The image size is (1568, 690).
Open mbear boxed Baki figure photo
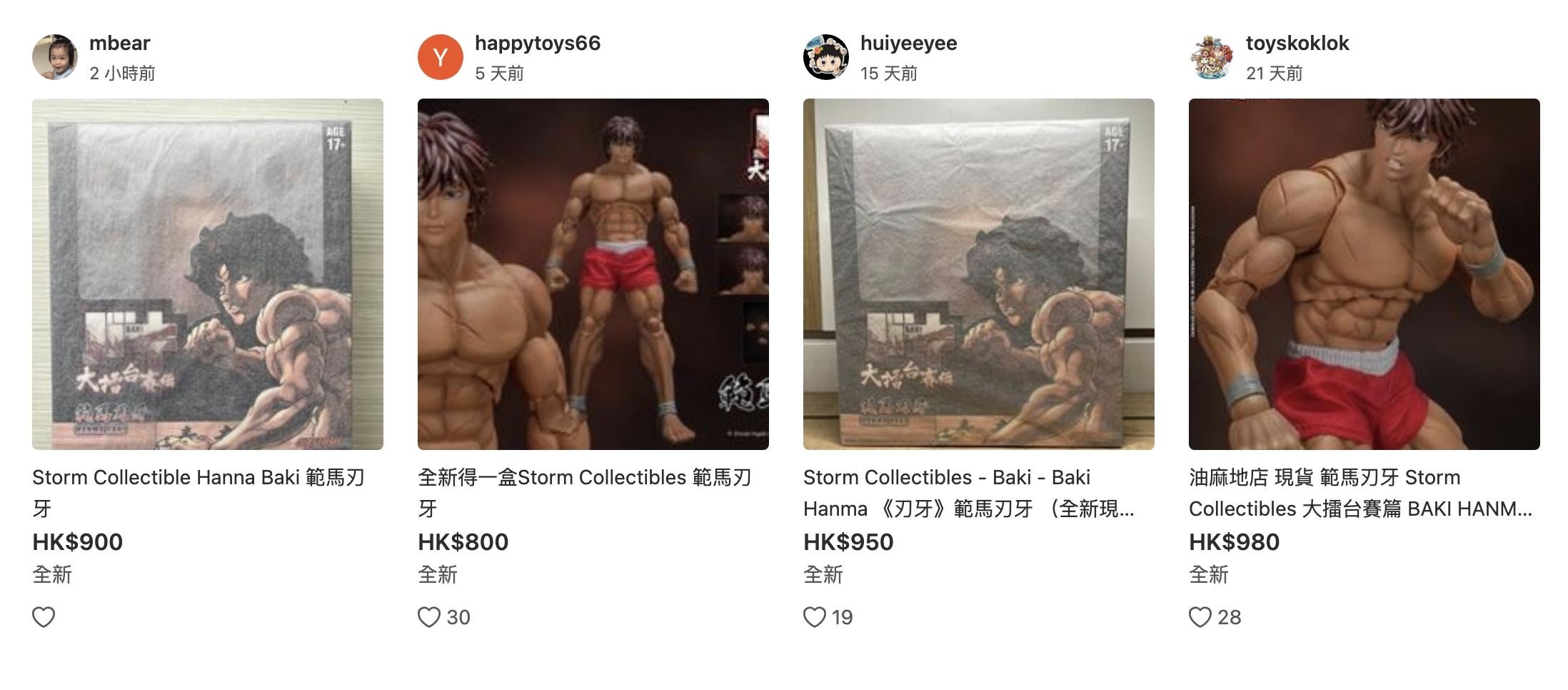tap(208, 274)
